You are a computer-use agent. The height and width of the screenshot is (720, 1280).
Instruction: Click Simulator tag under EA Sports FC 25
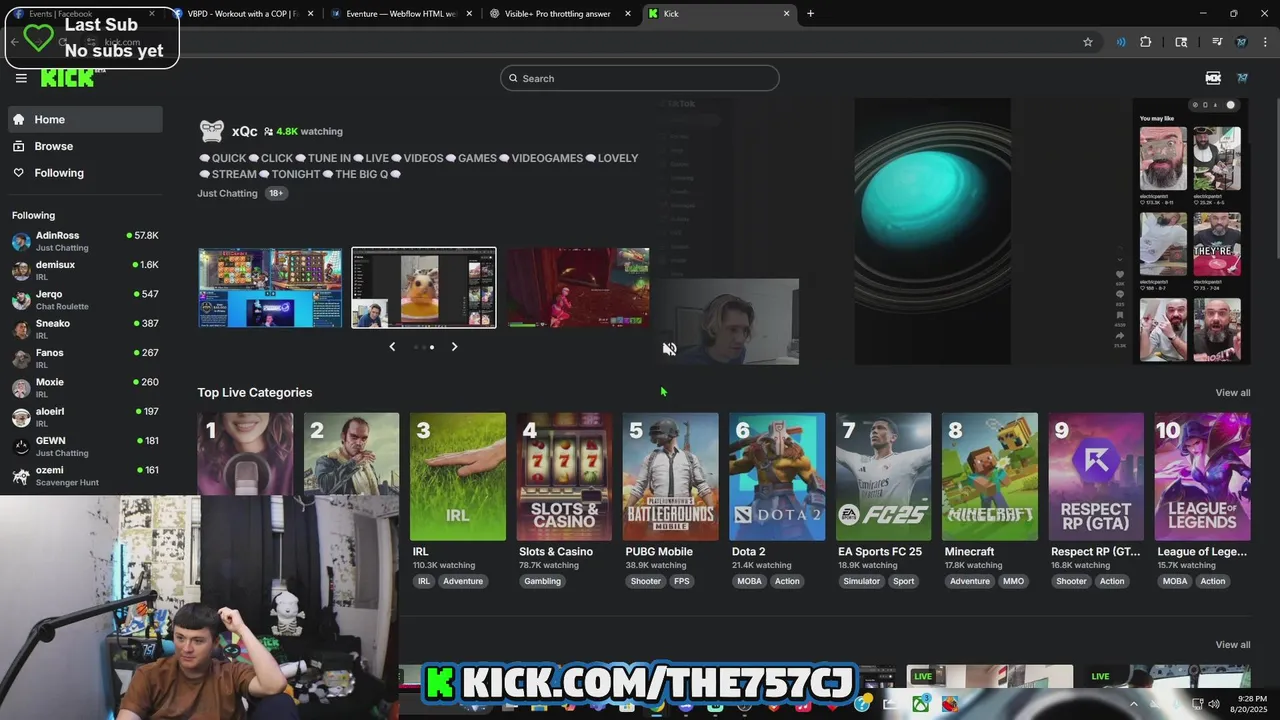click(861, 581)
